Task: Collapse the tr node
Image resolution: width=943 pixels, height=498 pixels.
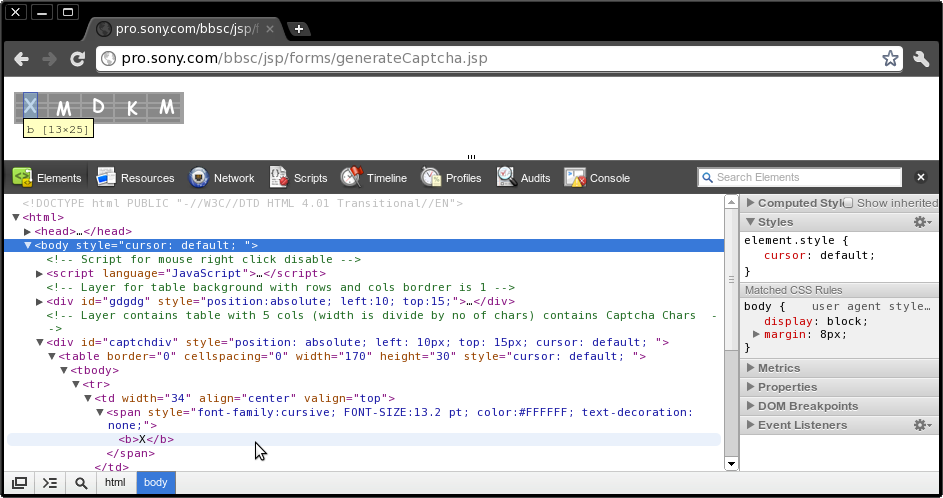Action: (x=76, y=384)
